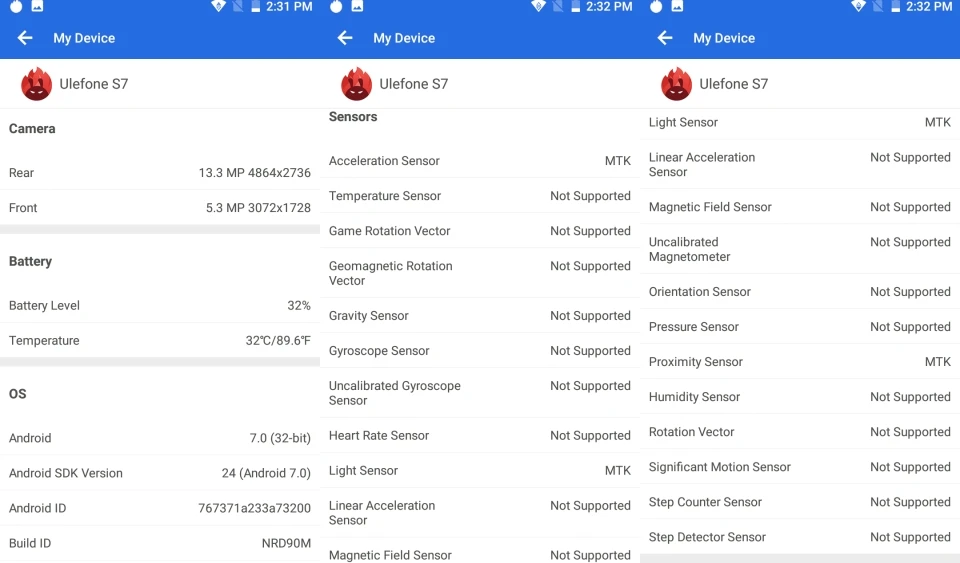Image resolution: width=960 pixels, height=563 pixels.
Task: Tap battery status icon beside 2:31 PM
Action: [255, 7]
